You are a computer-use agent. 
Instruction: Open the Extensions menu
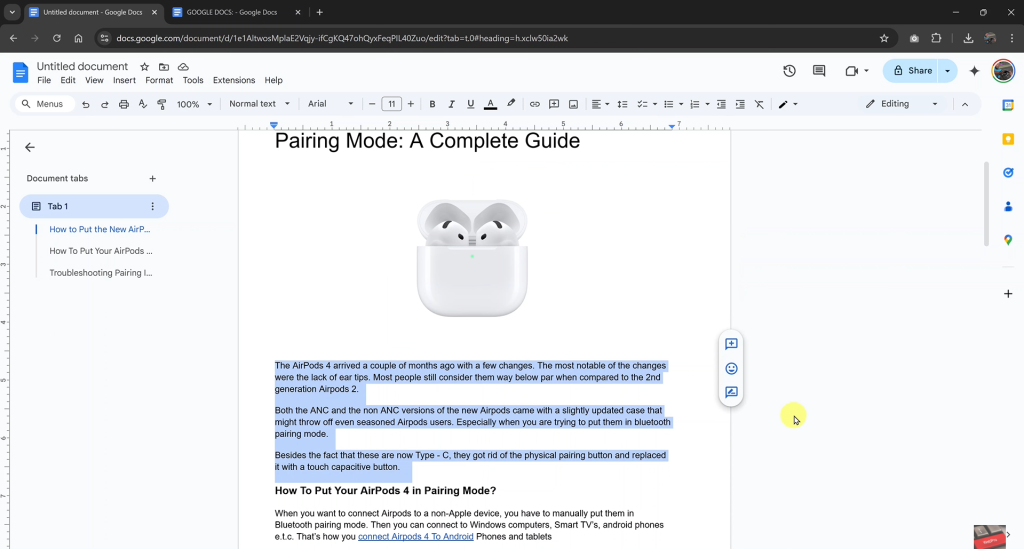tap(234, 80)
